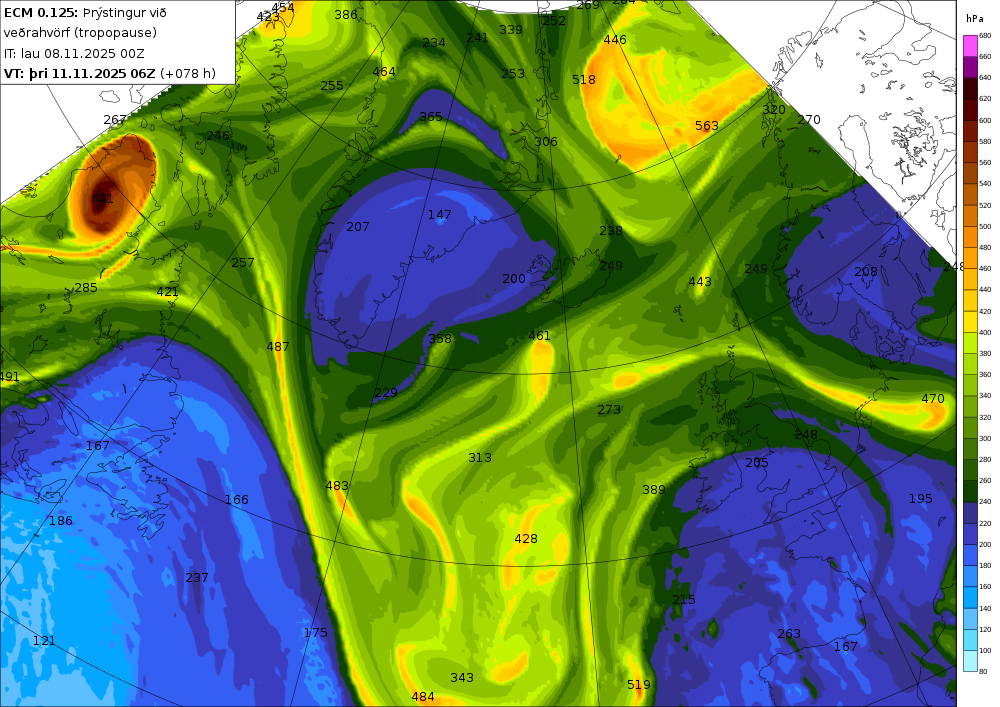1000x707 pixels.
Task: Click the 'hPa' unit label above the legend
Action: tap(974, 18)
